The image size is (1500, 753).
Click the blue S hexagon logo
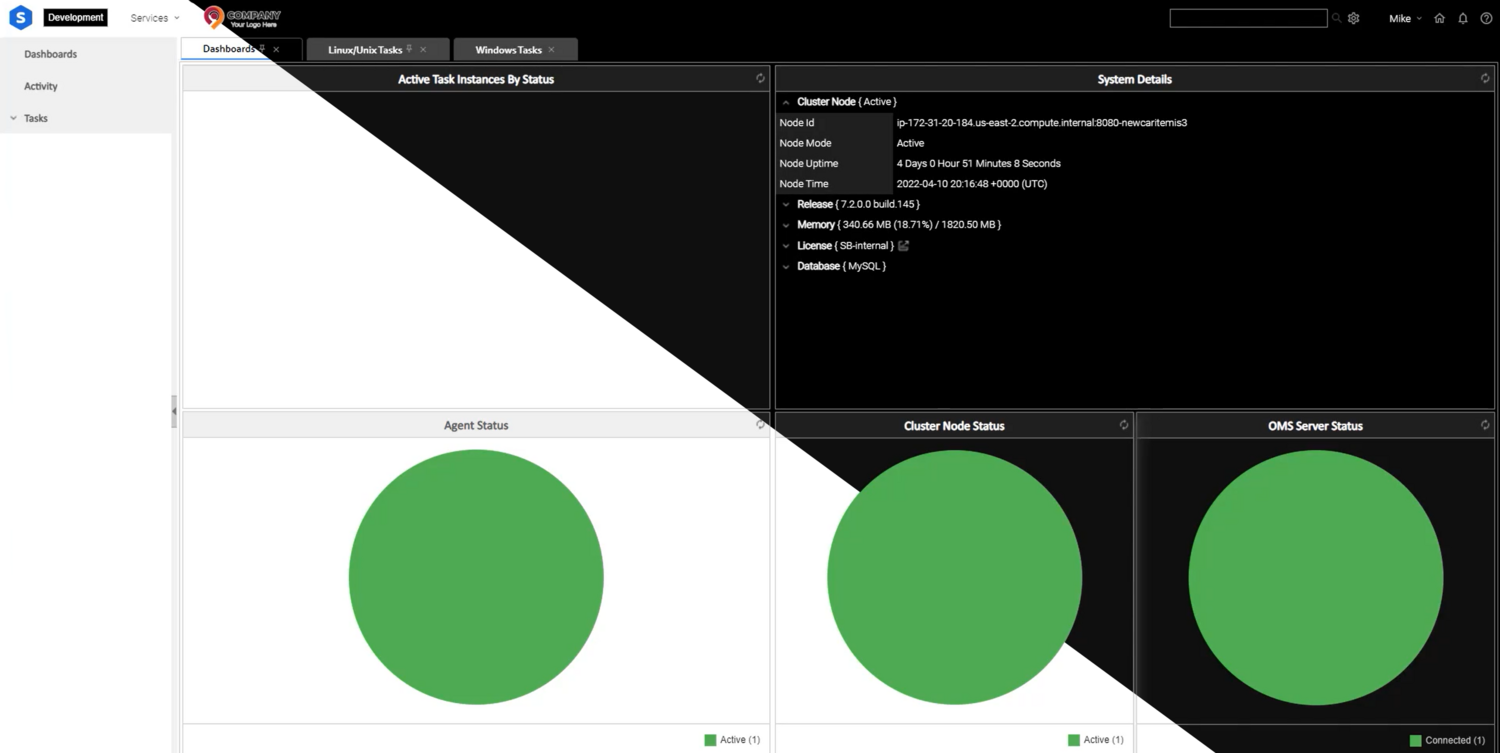(x=20, y=17)
